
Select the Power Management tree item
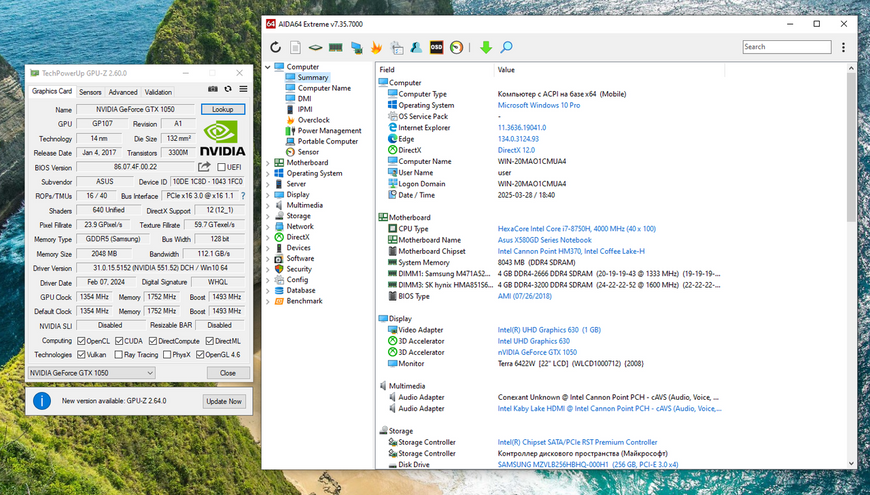329,130
